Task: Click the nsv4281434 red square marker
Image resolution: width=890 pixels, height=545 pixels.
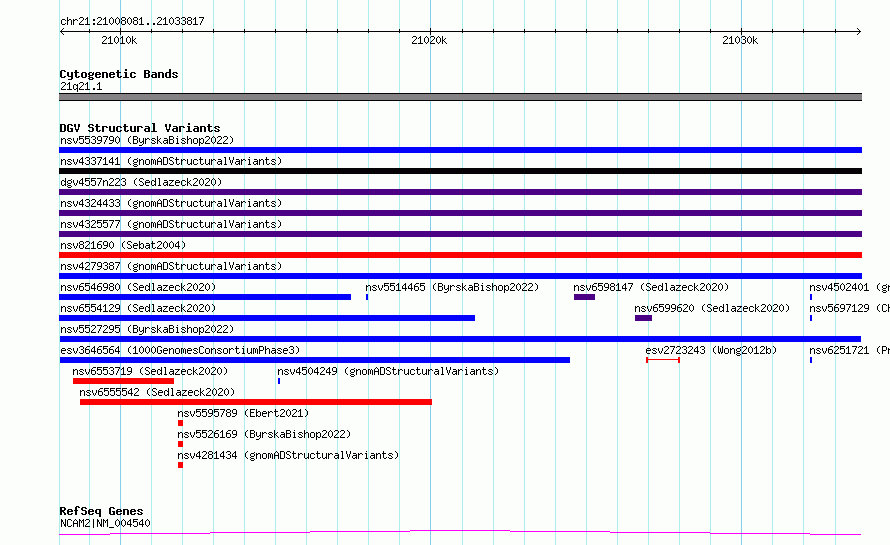Action: [x=180, y=465]
